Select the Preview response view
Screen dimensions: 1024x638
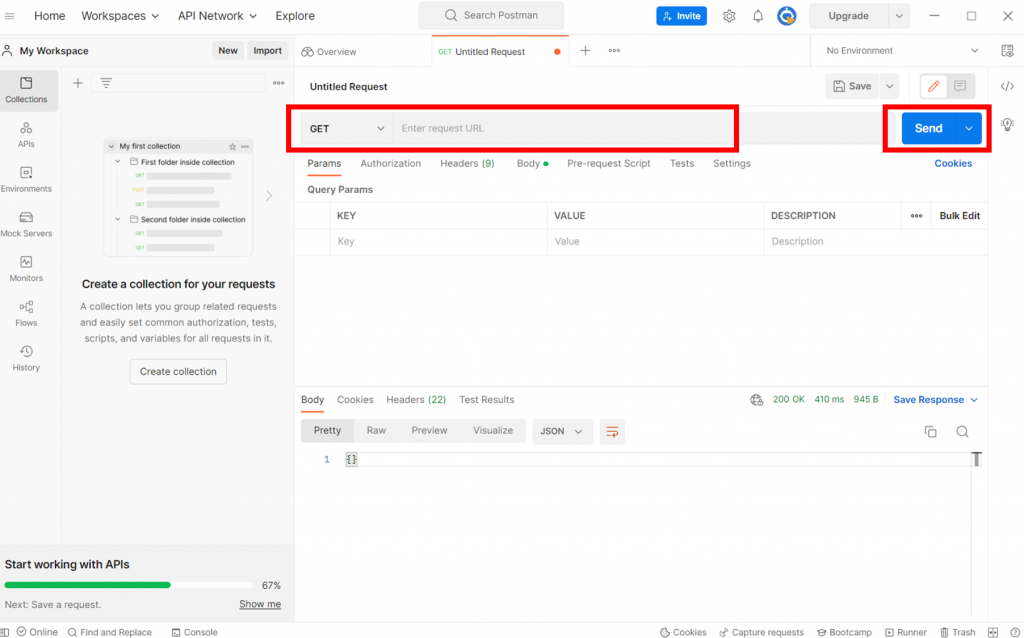pos(429,430)
